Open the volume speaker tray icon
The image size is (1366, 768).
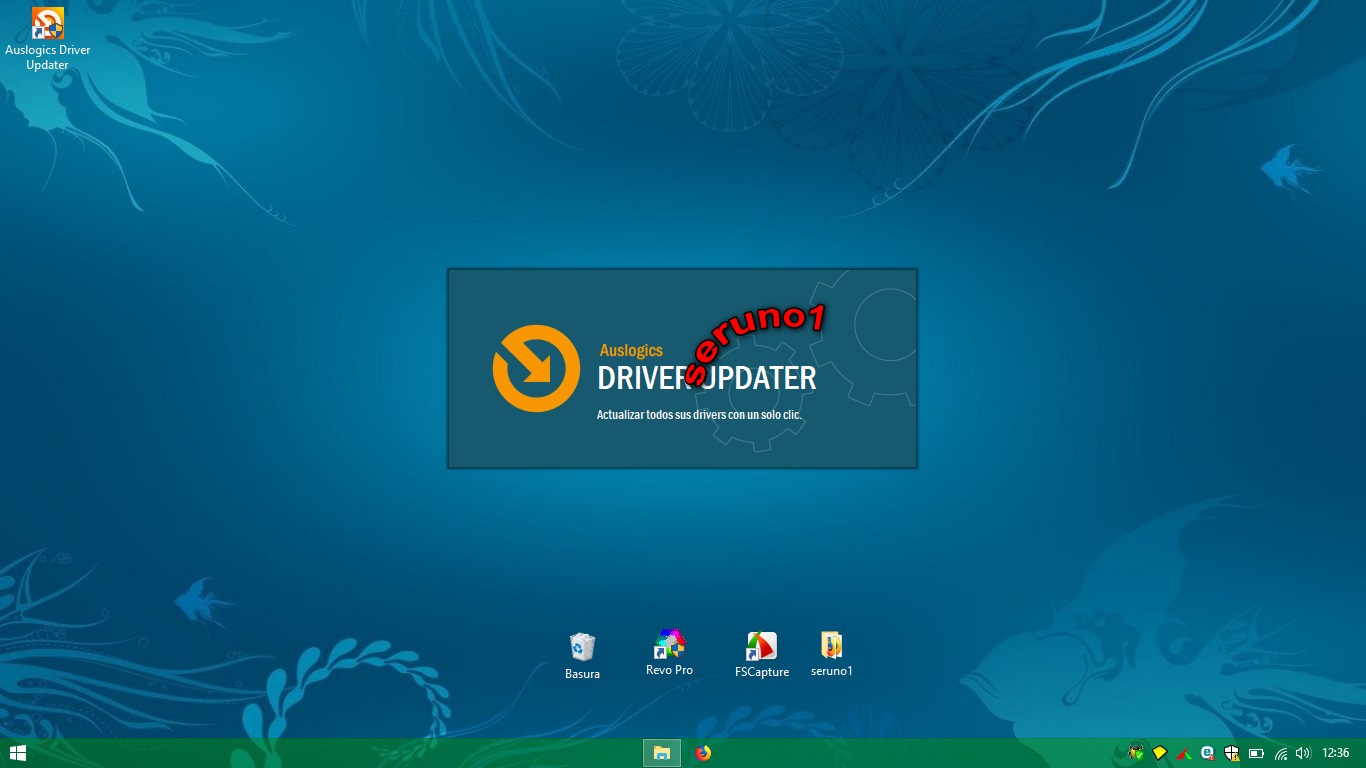coord(1303,753)
